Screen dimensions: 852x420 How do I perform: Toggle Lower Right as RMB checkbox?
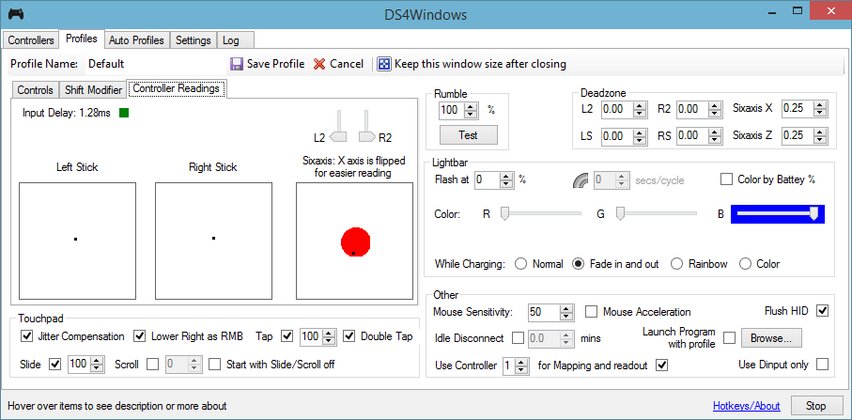(140, 336)
